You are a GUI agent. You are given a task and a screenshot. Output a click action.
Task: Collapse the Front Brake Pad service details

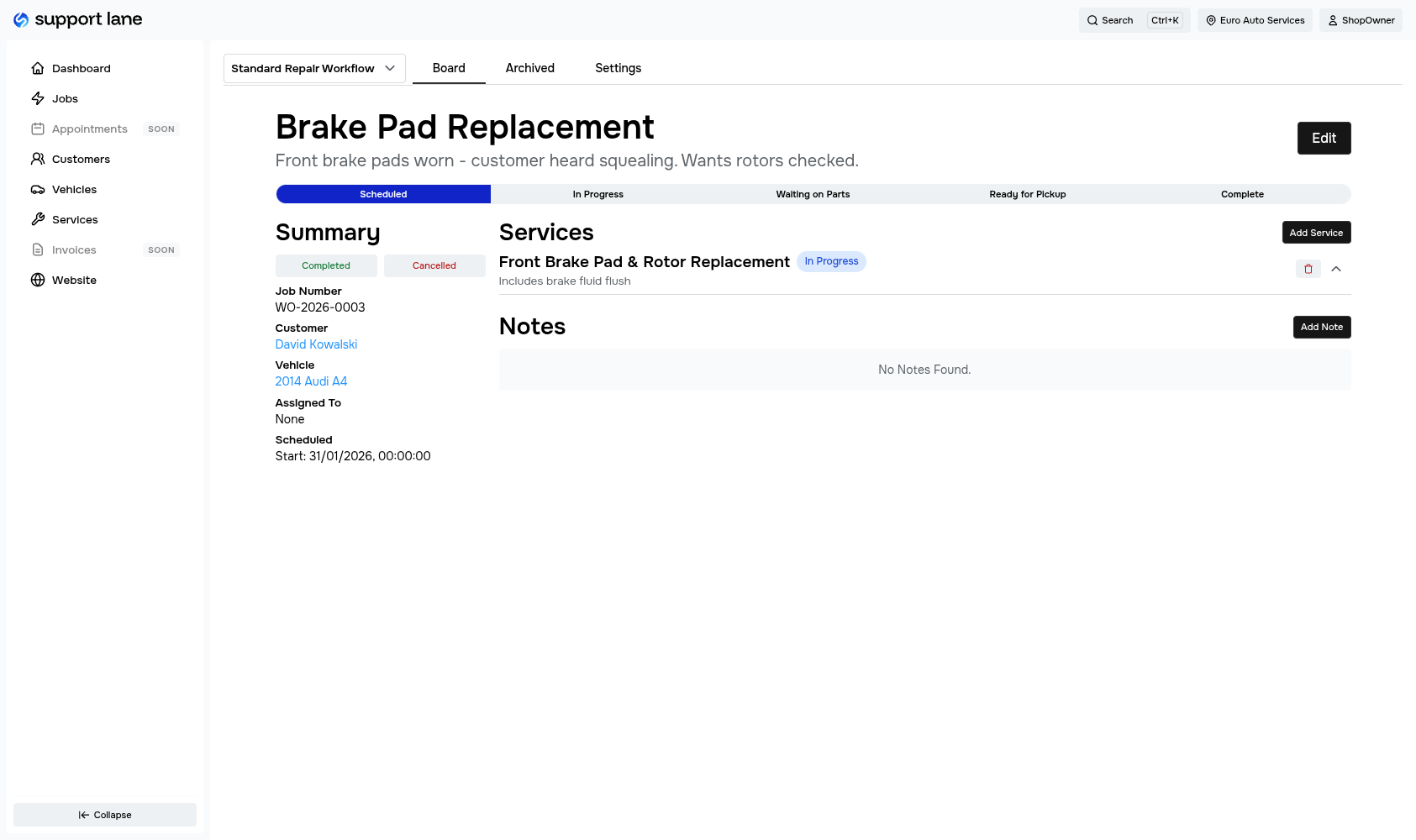[1336, 269]
